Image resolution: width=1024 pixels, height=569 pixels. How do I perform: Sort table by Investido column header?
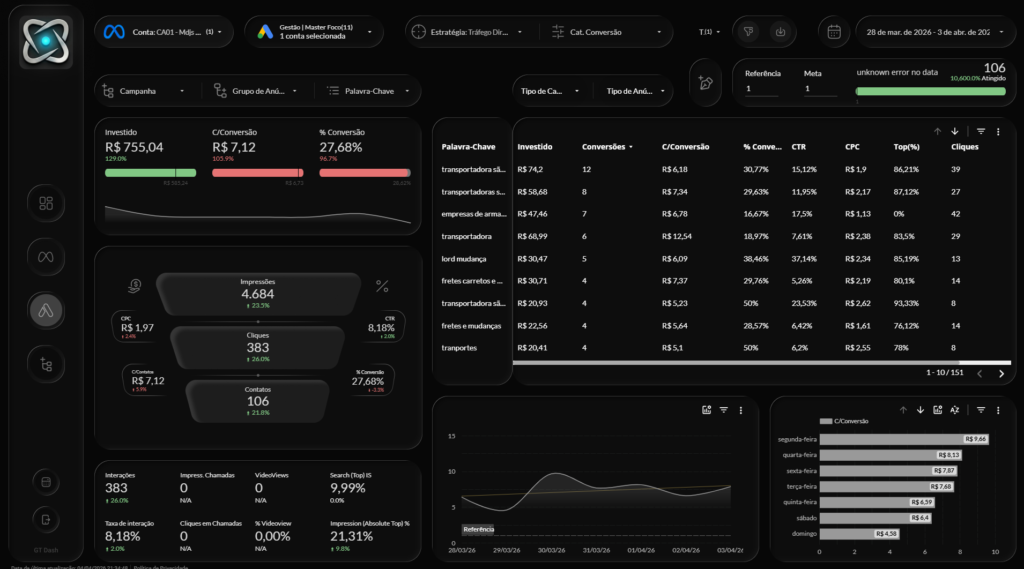pyautogui.click(x=534, y=147)
